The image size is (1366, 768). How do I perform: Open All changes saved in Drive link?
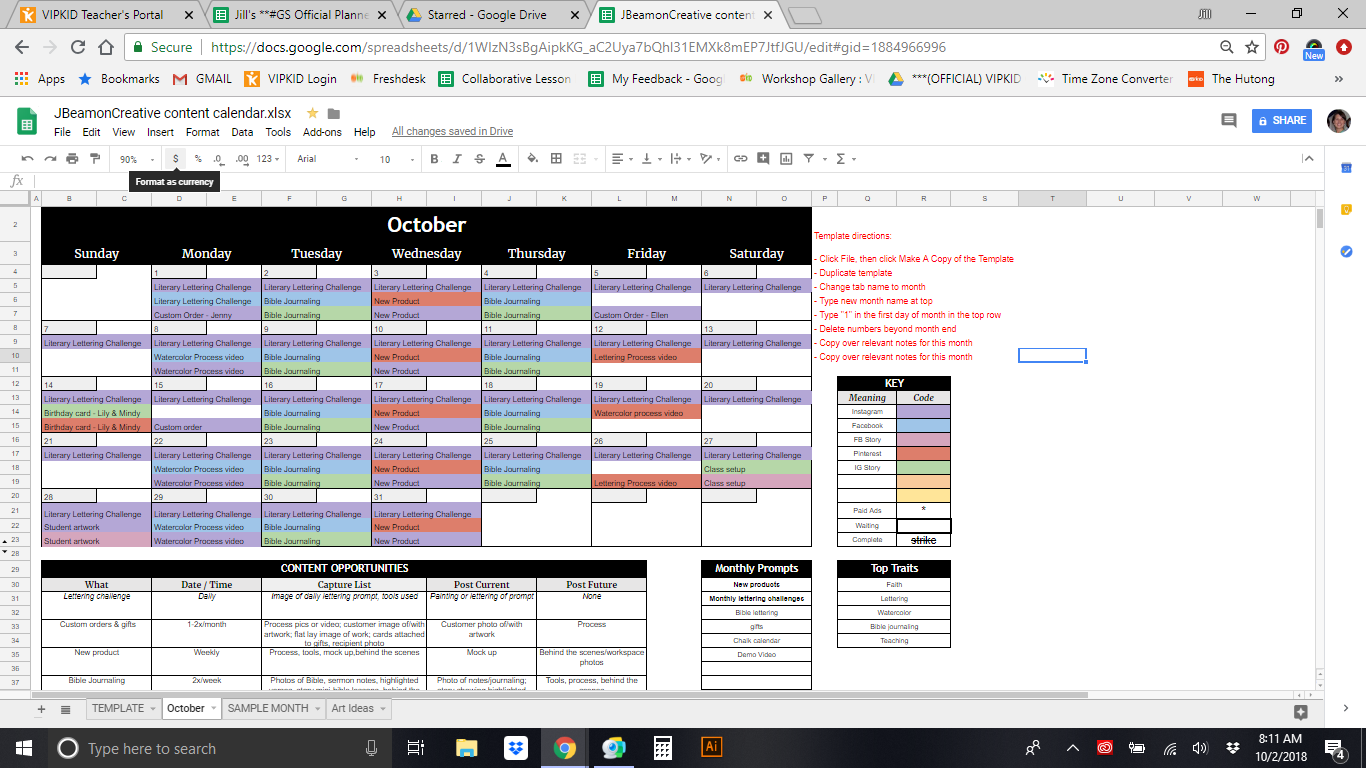click(x=452, y=132)
